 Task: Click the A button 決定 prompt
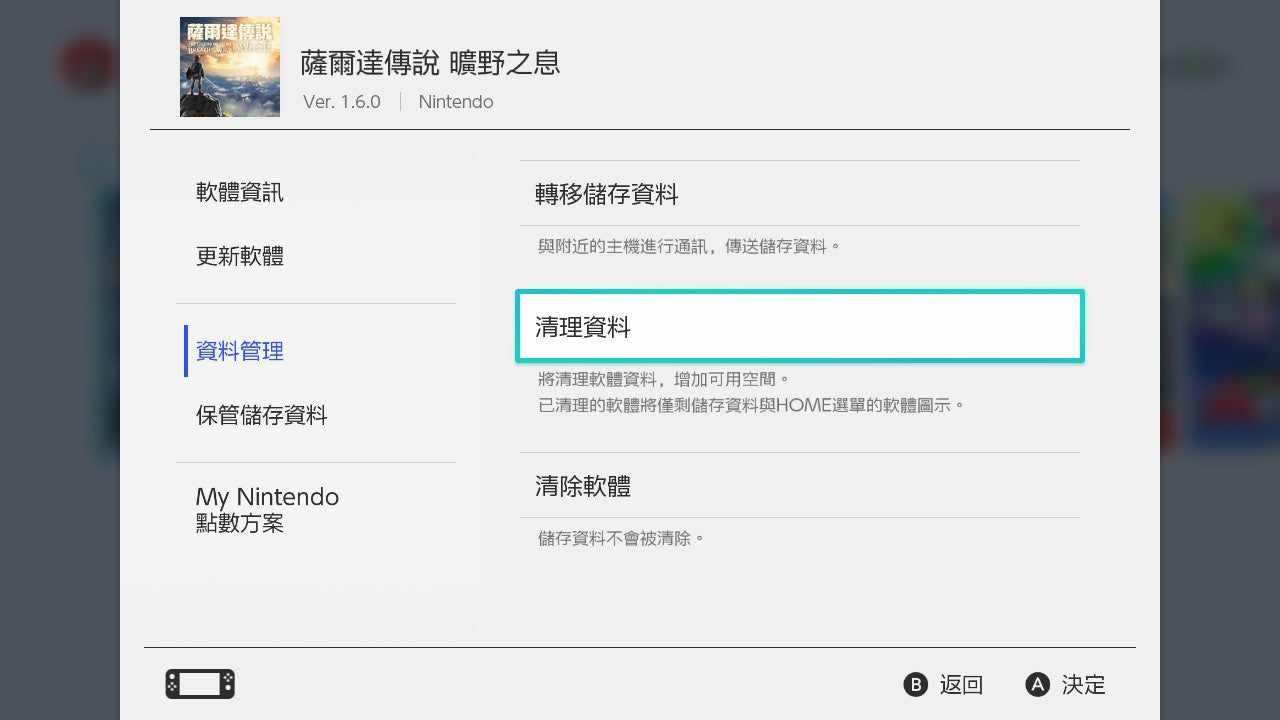[x=1066, y=685]
